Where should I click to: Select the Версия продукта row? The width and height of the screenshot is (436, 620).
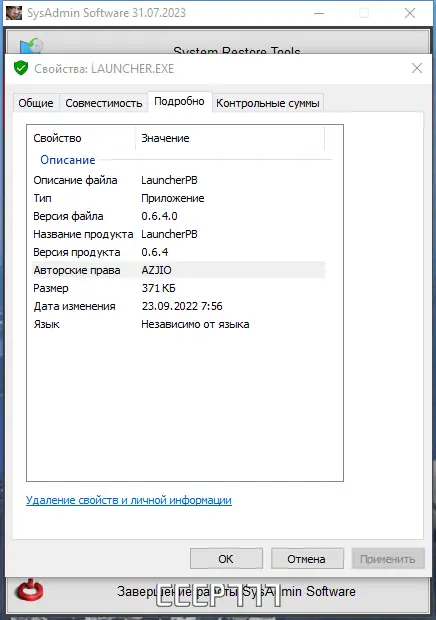pos(178,252)
